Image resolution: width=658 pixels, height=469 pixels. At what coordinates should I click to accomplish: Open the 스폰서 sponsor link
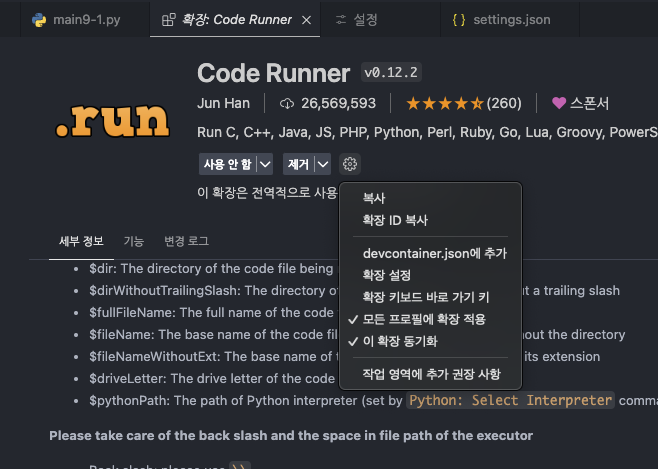589,103
